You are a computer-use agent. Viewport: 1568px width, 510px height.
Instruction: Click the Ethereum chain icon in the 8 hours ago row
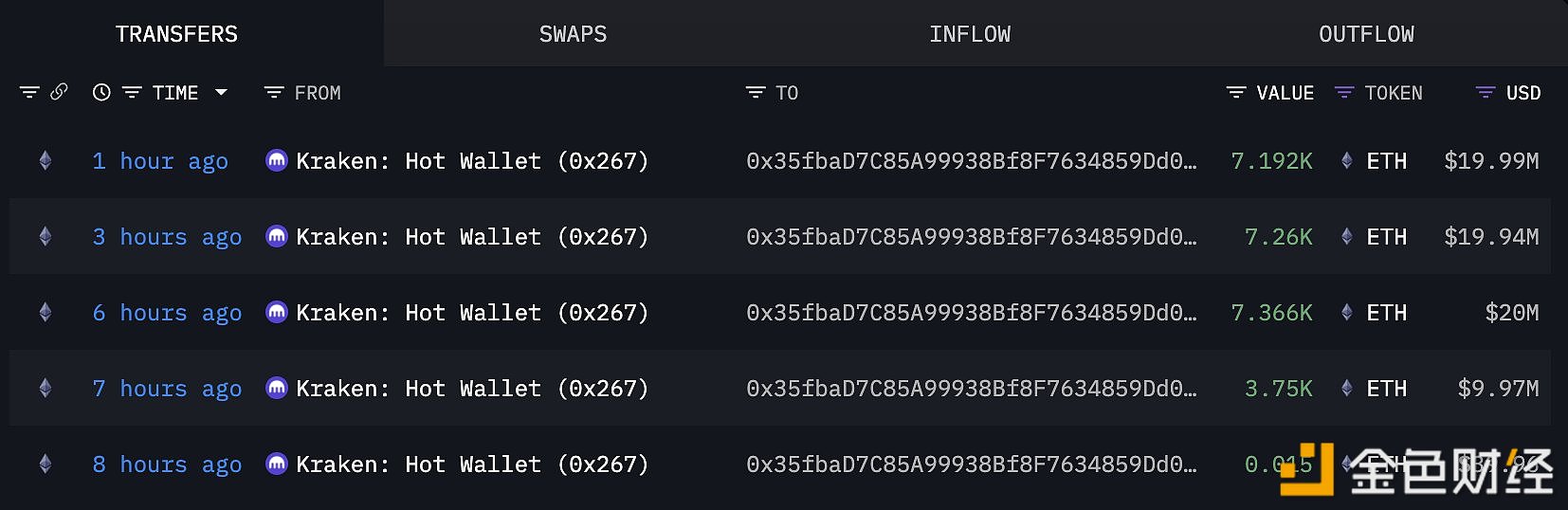point(45,464)
